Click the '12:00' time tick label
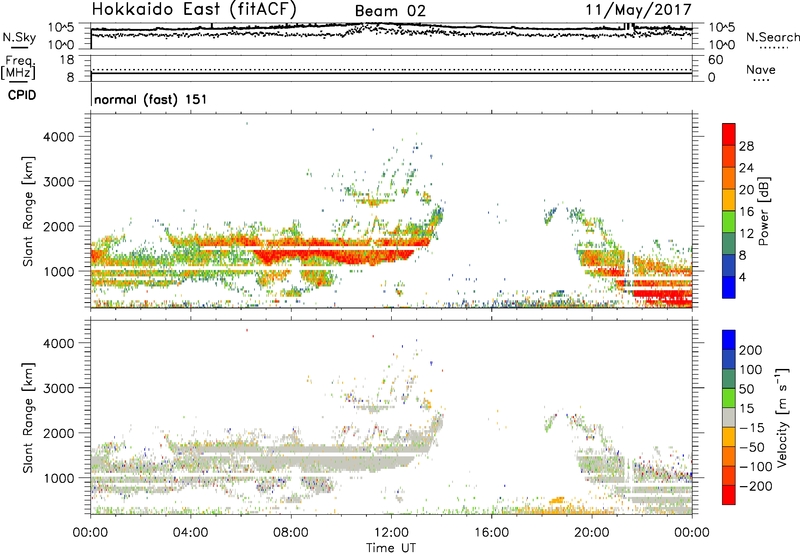The image size is (800, 554). click(x=391, y=533)
